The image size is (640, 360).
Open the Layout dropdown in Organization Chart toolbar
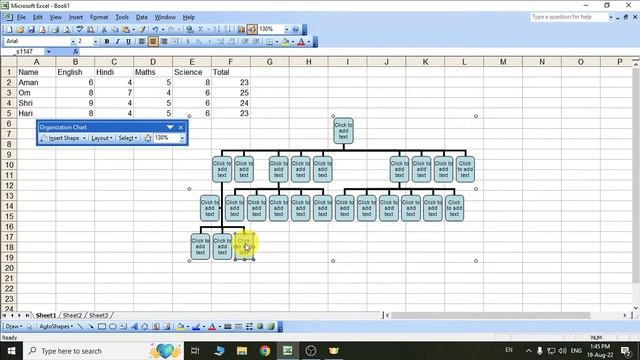pyautogui.click(x=102, y=138)
